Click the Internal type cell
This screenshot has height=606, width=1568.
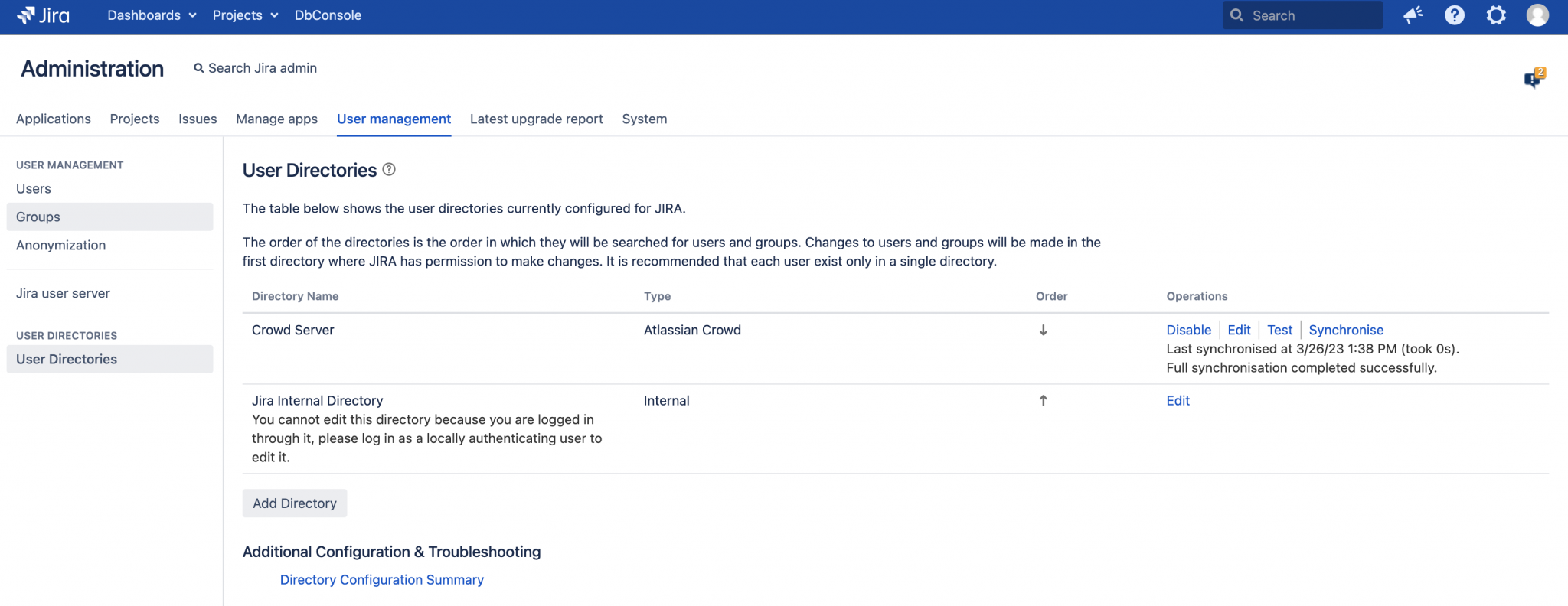click(666, 400)
